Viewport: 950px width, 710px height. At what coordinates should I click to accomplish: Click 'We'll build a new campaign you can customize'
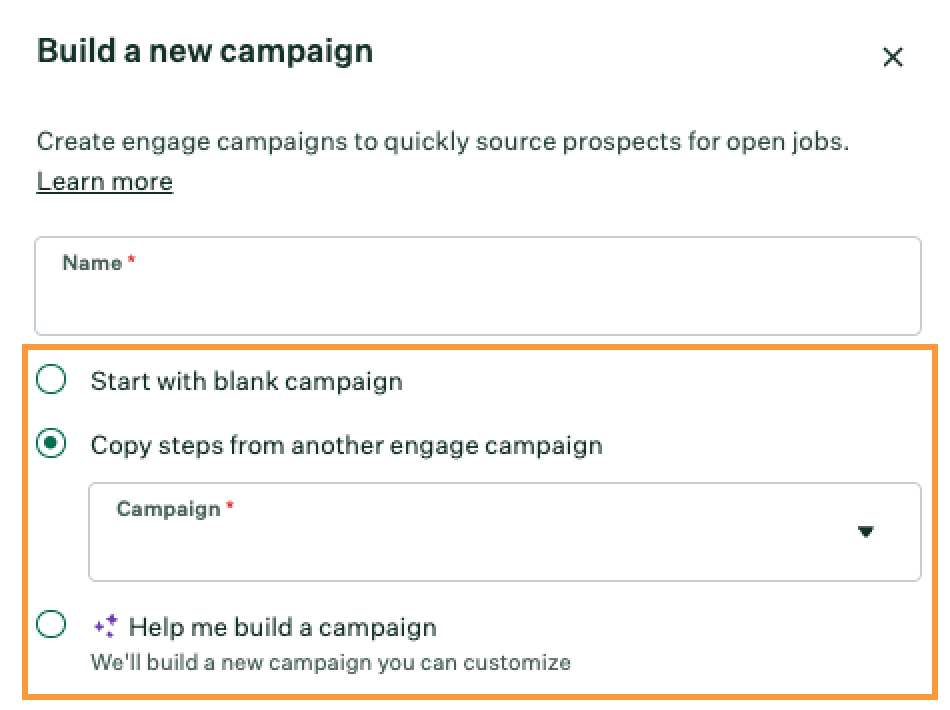click(331, 662)
